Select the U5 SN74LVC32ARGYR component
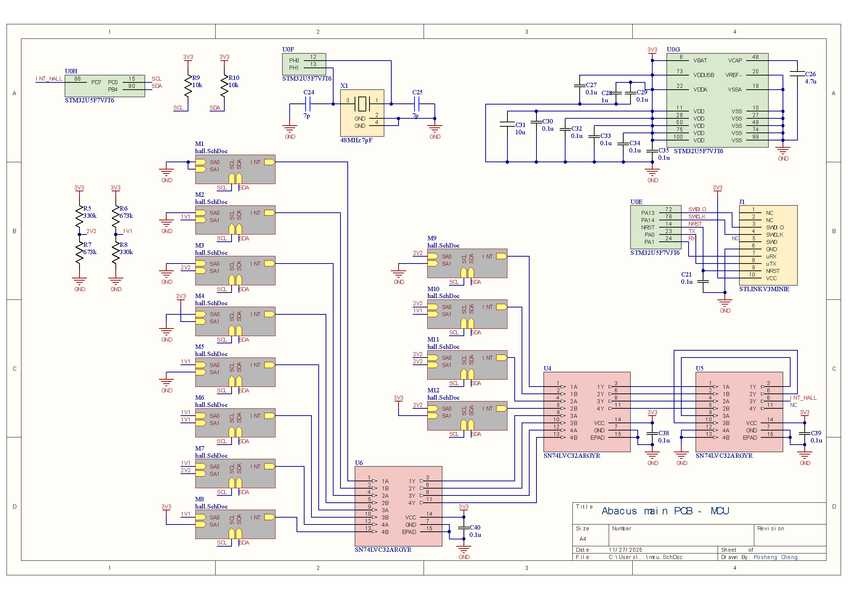Viewport: 849px width, 600px height. click(739, 411)
